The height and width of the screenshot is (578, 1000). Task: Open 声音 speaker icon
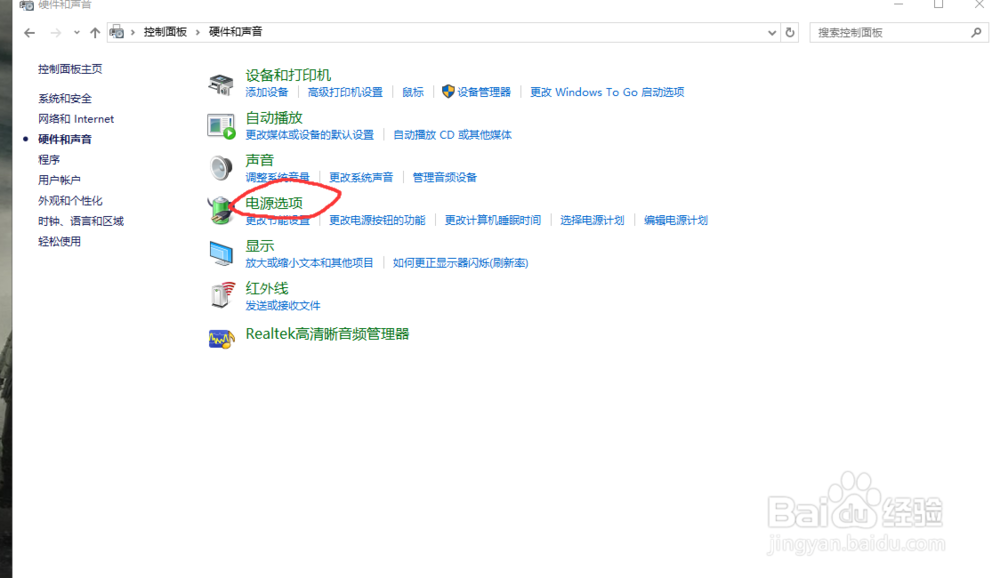click(x=222, y=166)
